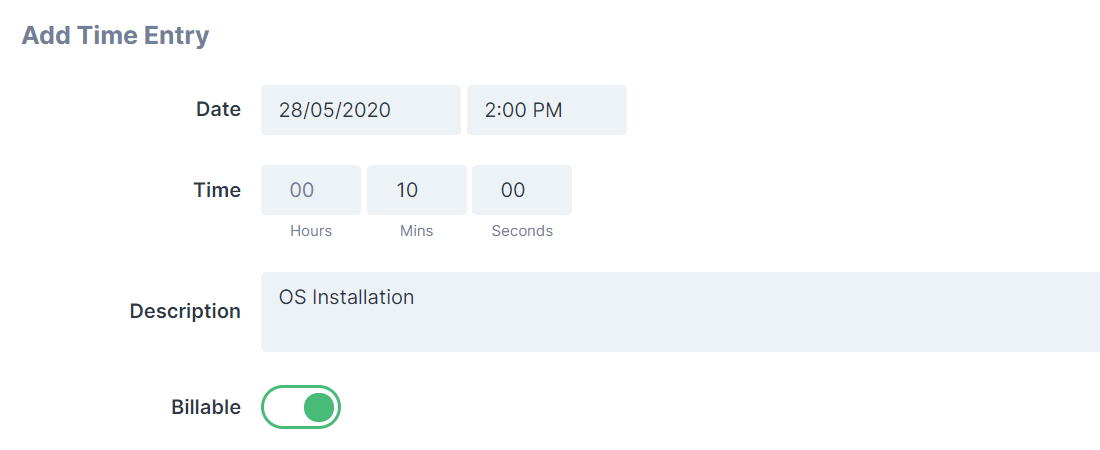Click the Billable label text
1100x450 pixels.
click(x=206, y=407)
